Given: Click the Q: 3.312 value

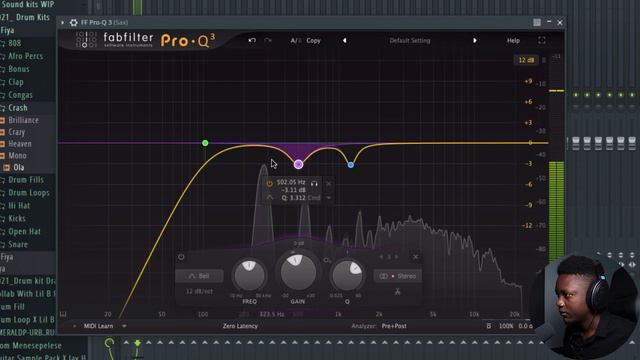Looking at the screenshot, I should pyautogui.click(x=293, y=198).
